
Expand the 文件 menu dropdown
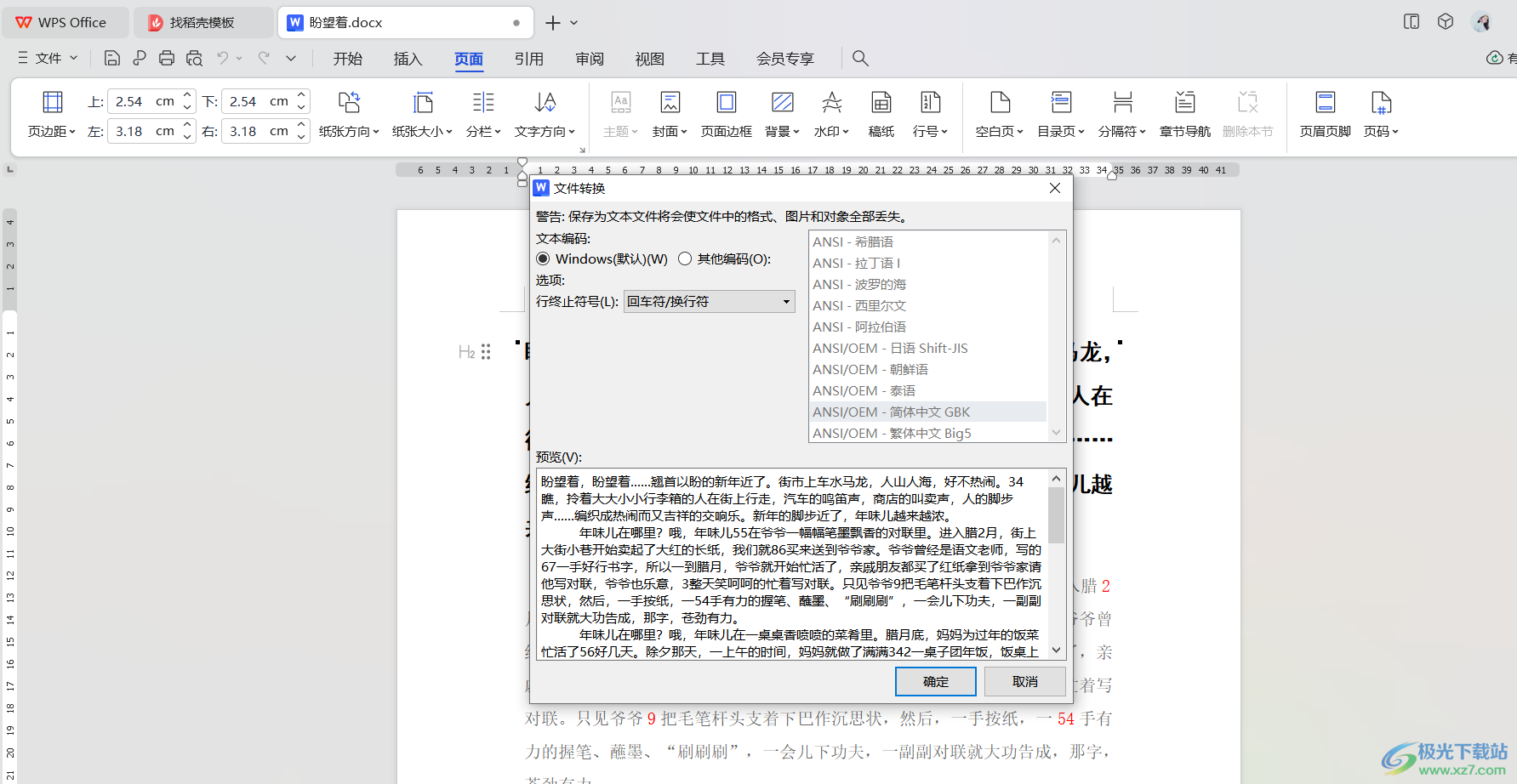coord(48,58)
